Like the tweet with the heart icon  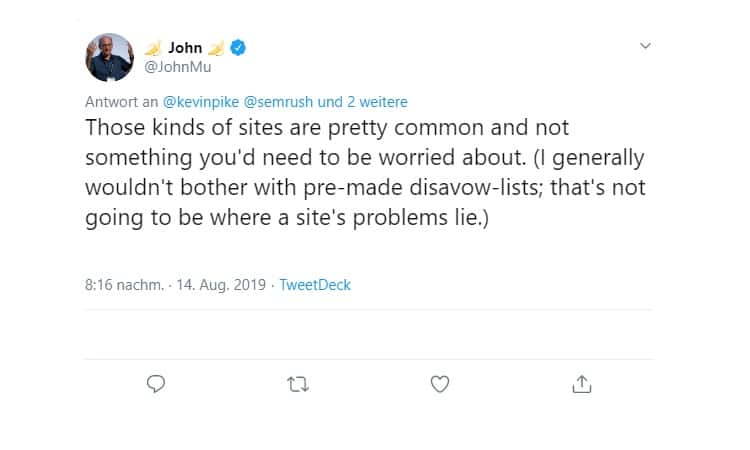(x=440, y=384)
